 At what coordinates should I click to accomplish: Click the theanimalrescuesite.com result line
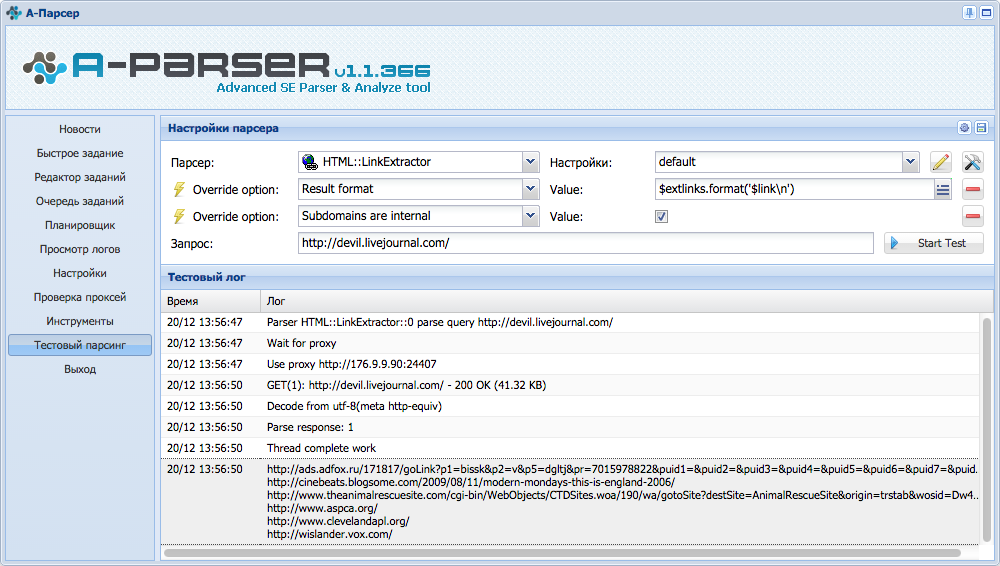point(622,495)
